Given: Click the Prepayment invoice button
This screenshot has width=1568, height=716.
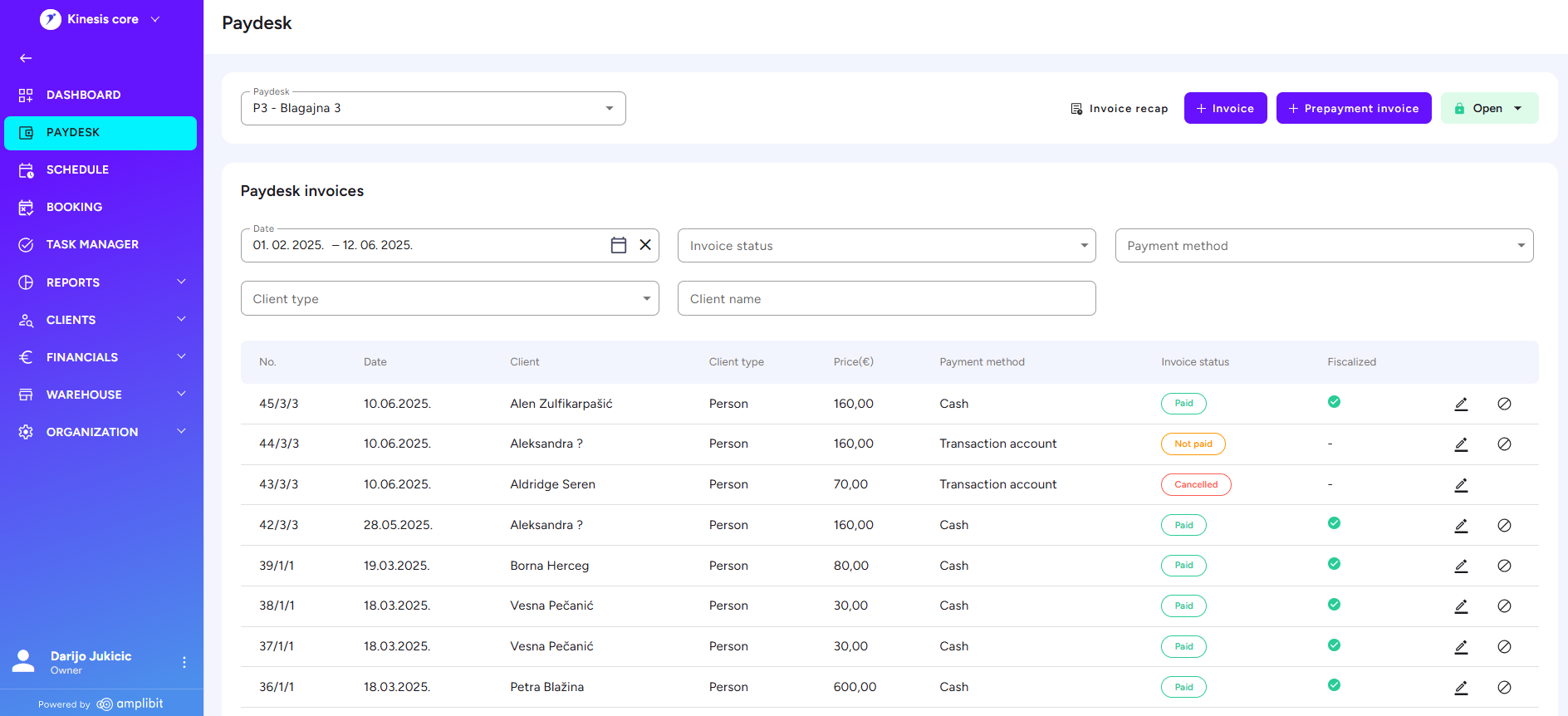Looking at the screenshot, I should click(x=1353, y=109).
